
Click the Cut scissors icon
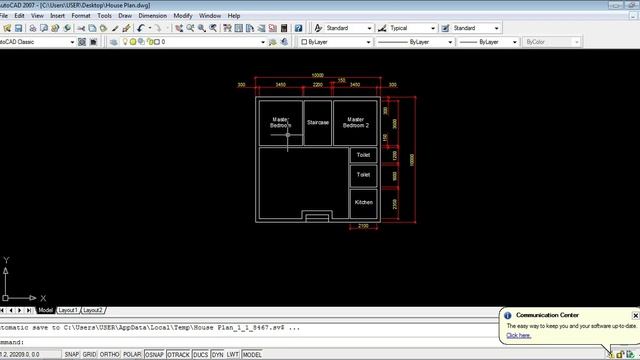tap(81, 28)
